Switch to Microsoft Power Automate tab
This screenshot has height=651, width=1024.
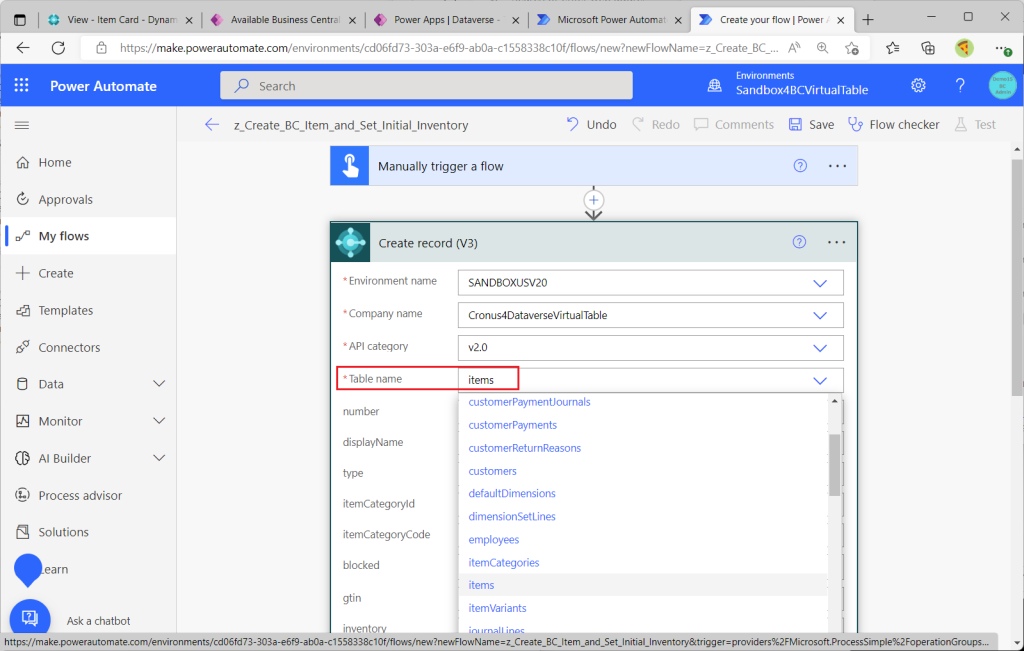(x=610, y=20)
